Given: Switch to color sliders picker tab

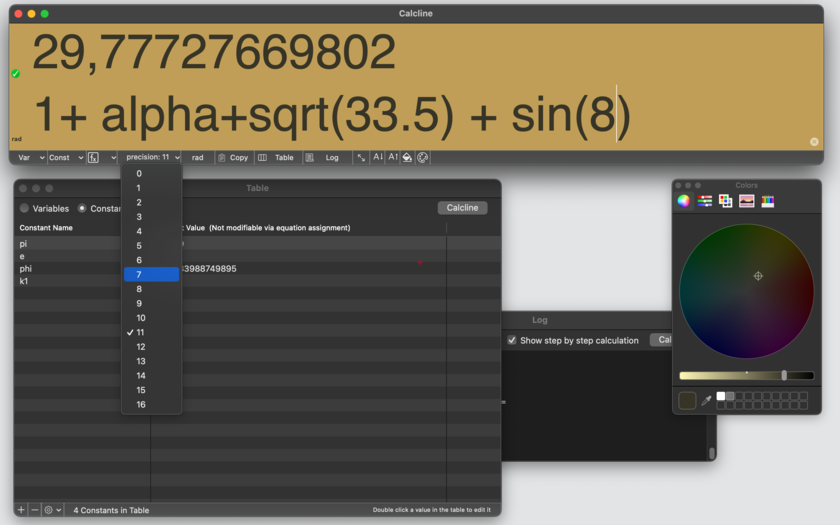Looking at the screenshot, I should tap(704, 201).
